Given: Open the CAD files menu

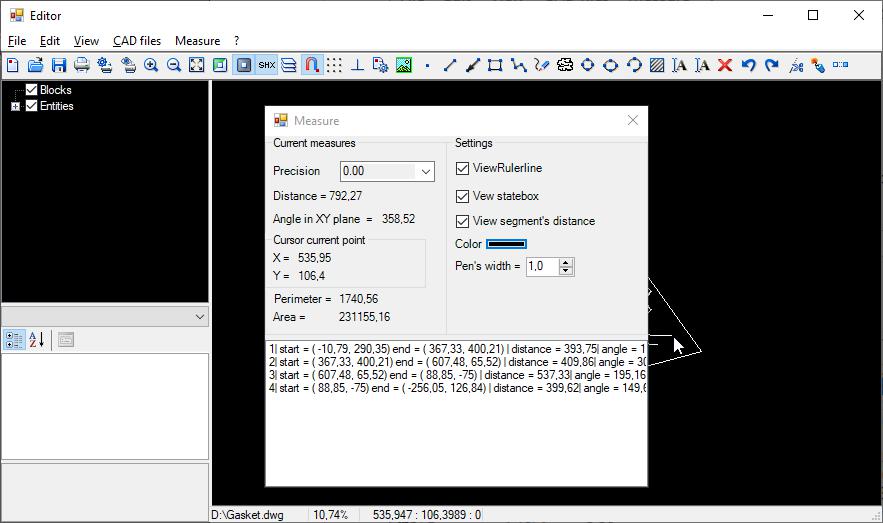Looking at the screenshot, I should click(x=137, y=41).
